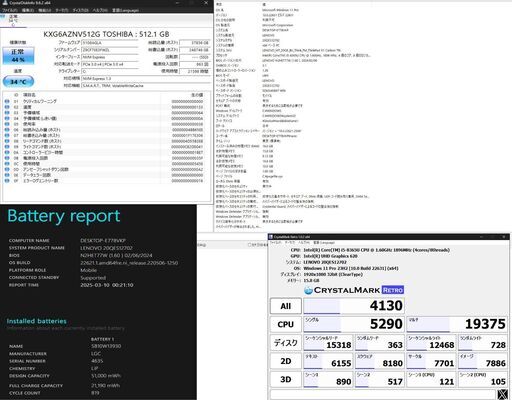Click status icon of row 01 クリティカルワーニング
512x400 pixels.
click(x=7, y=101)
